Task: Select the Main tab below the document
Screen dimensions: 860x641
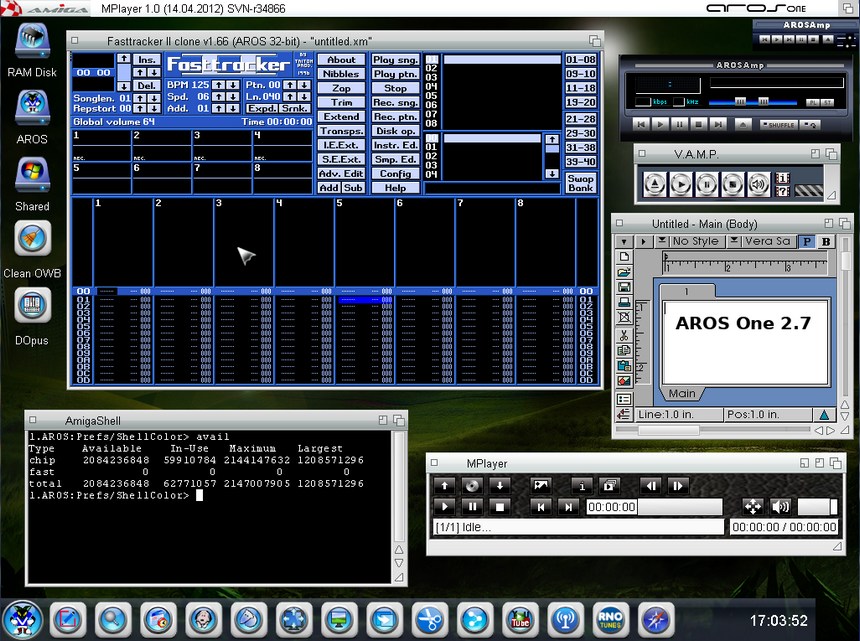Action: [x=682, y=393]
